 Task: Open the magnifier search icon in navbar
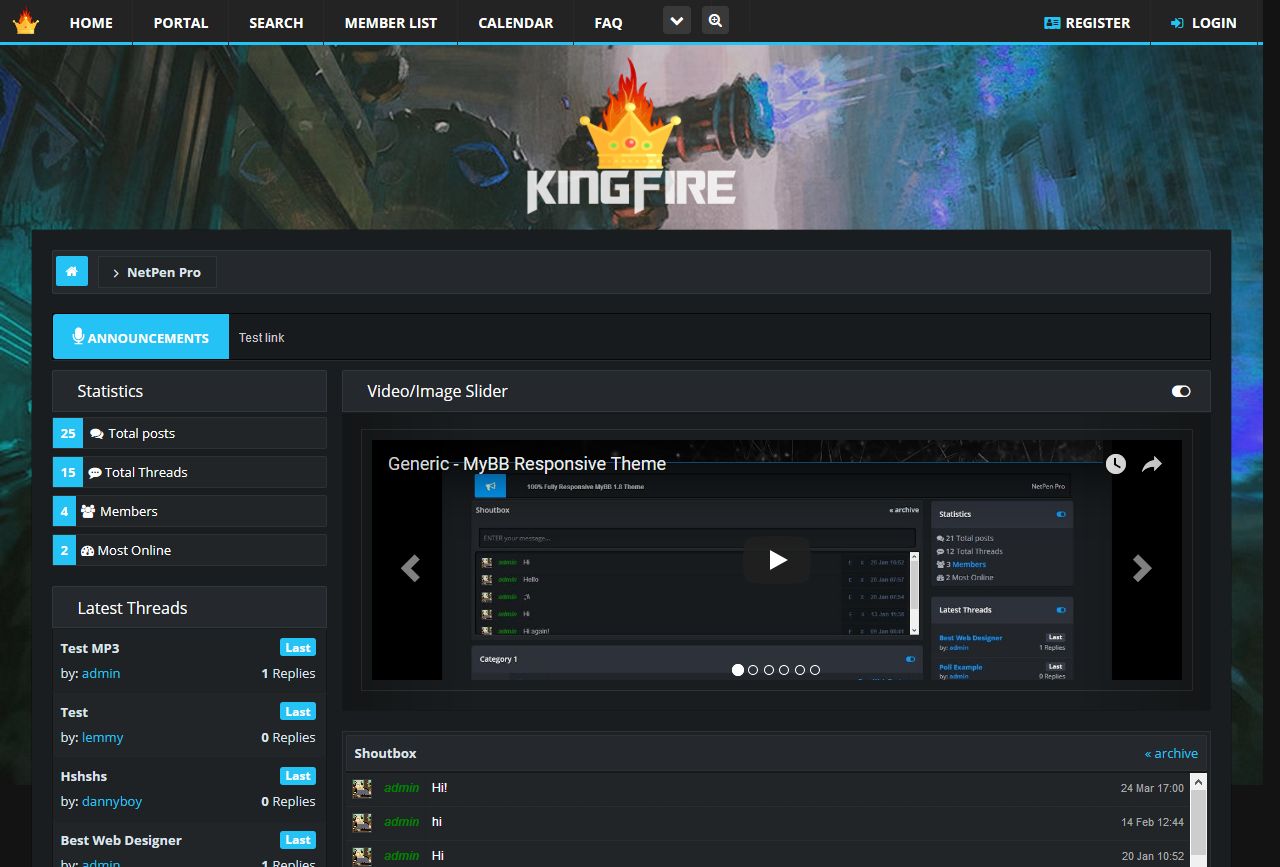pos(715,21)
